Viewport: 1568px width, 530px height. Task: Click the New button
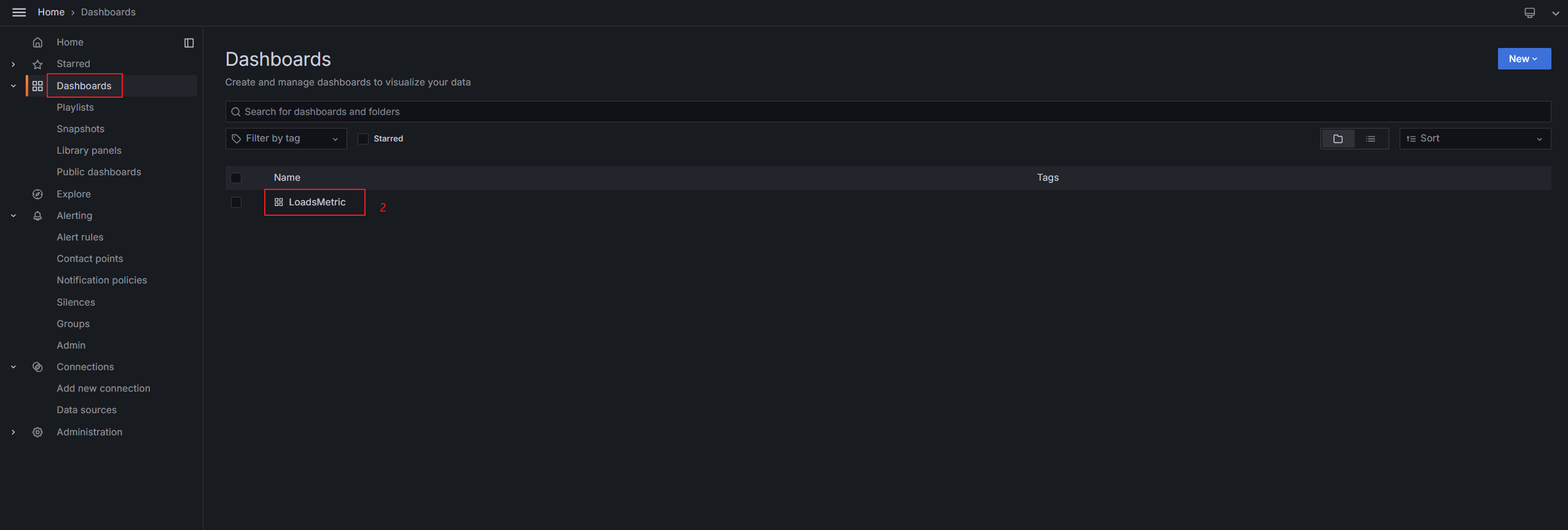[x=1524, y=59]
